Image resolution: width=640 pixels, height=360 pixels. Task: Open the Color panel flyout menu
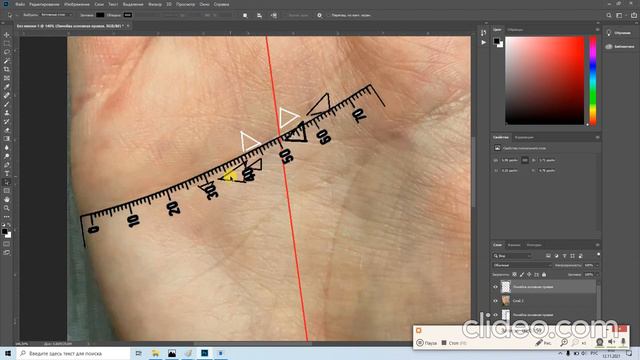598,30
